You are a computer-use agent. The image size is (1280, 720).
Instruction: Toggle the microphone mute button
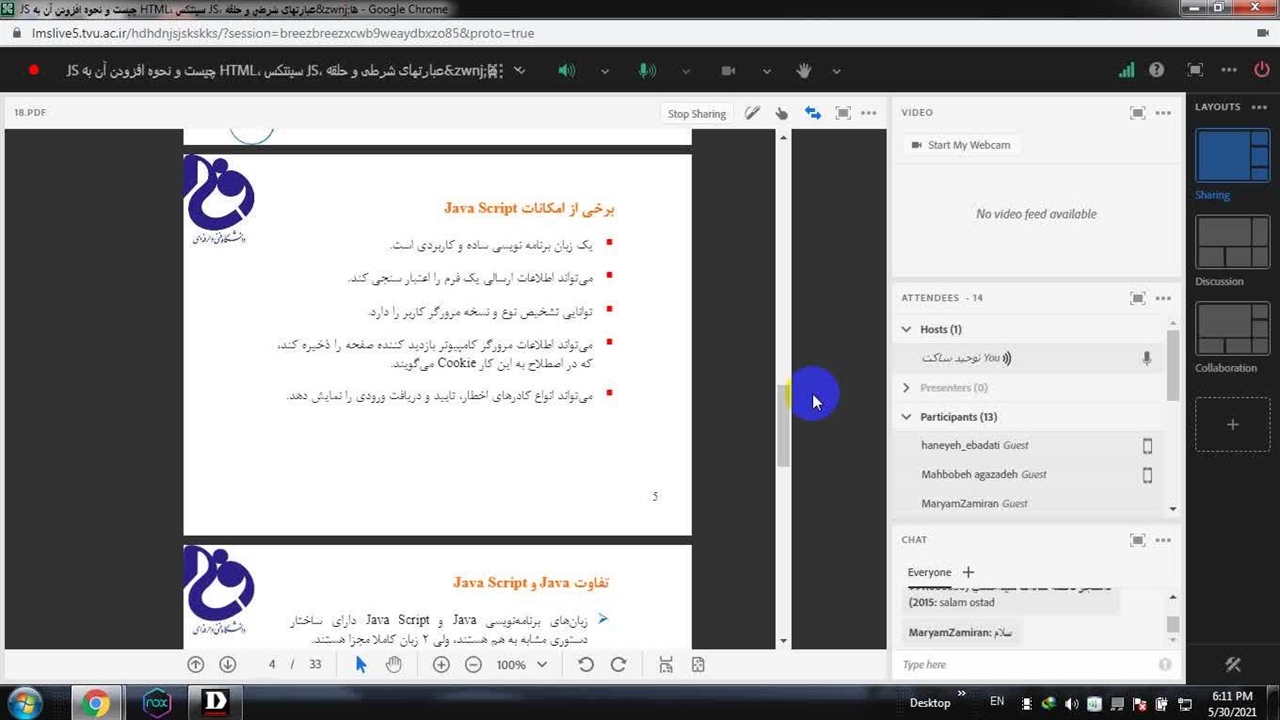point(647,71)
